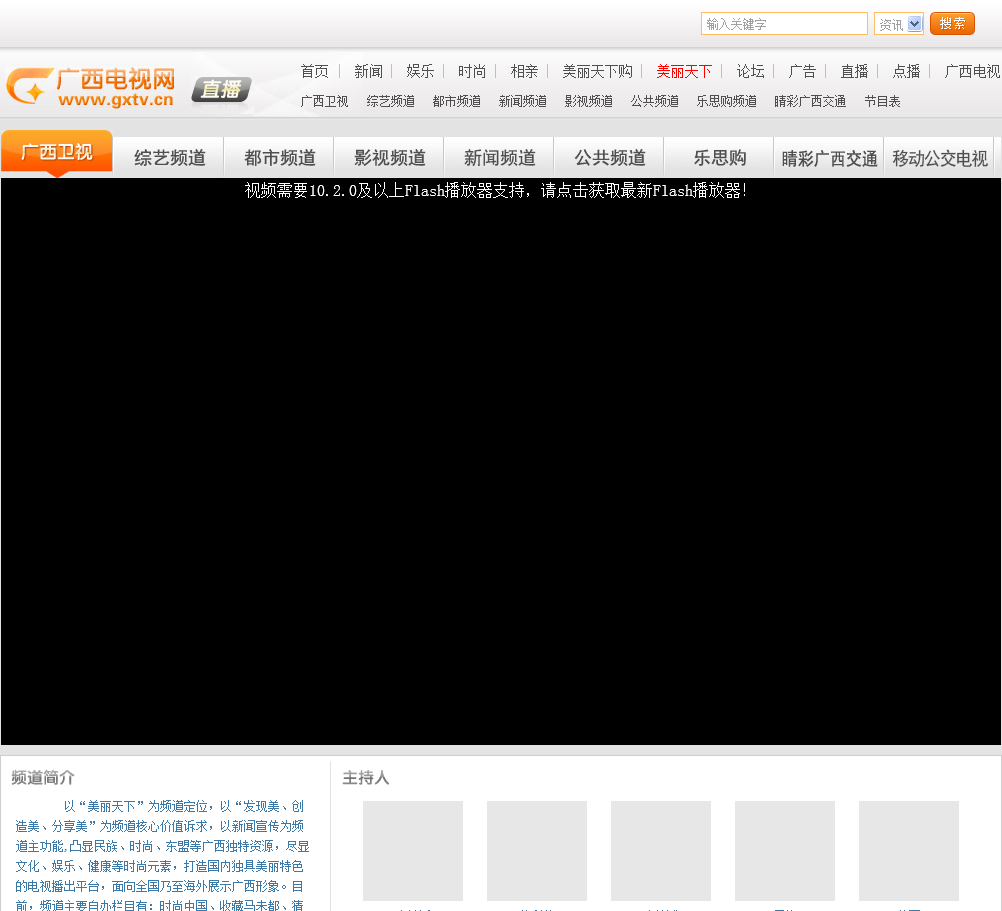Click the fifth 主持人 host thumbnail
The image size is (1002, 911).
click(x=909, y=851)
